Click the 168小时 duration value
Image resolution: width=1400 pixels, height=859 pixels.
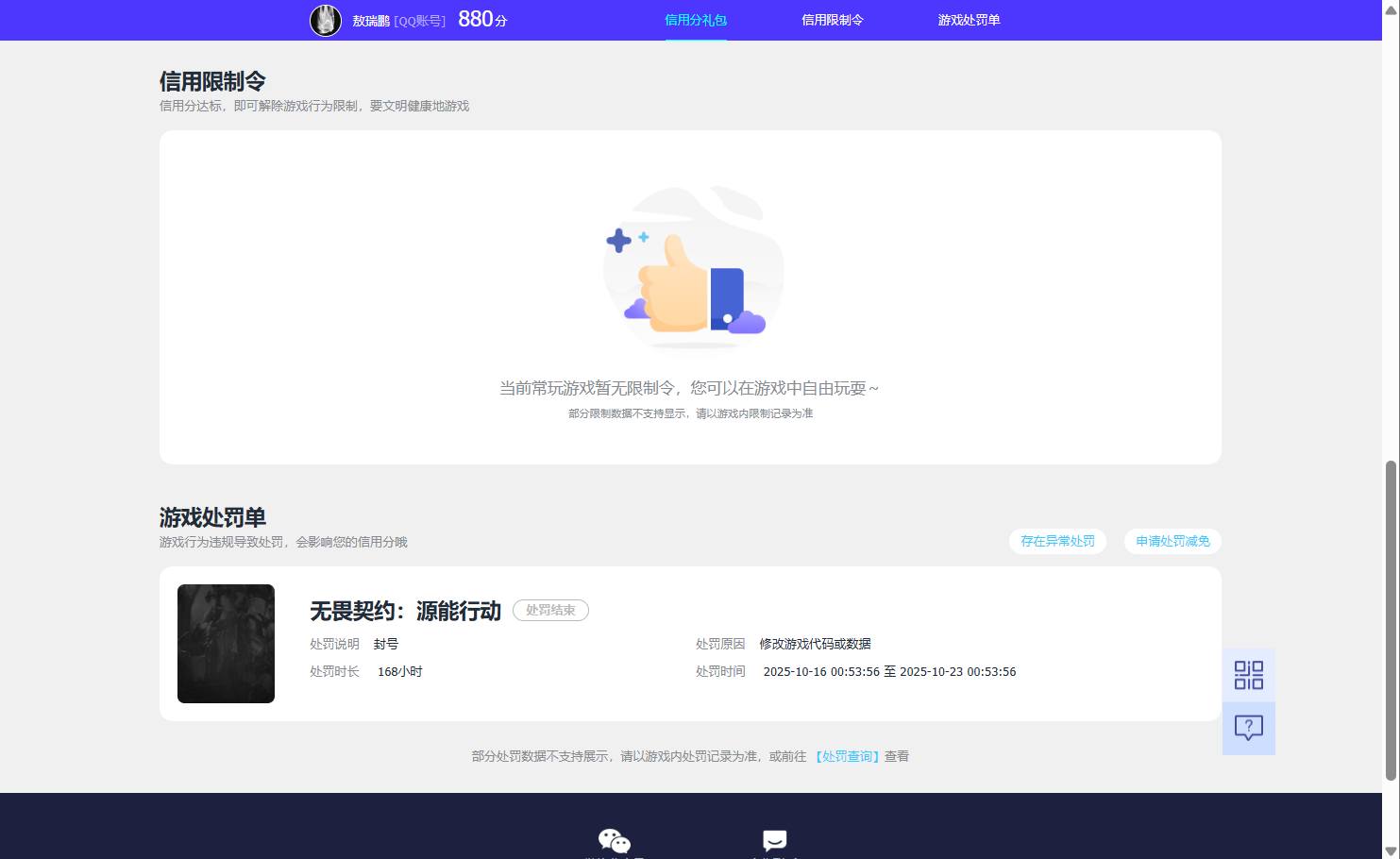pos(400,672)
